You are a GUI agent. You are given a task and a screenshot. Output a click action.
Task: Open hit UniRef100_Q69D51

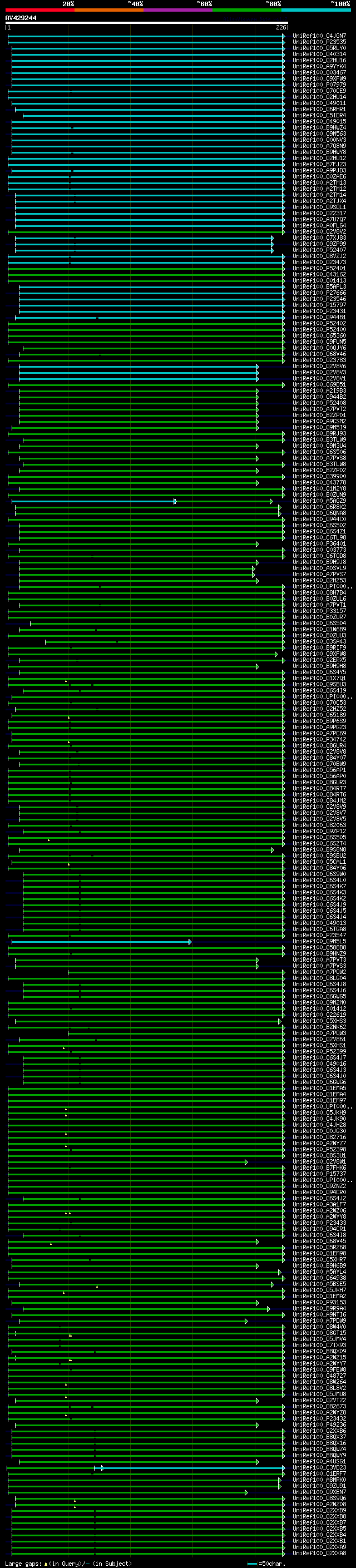pos(319,385)
